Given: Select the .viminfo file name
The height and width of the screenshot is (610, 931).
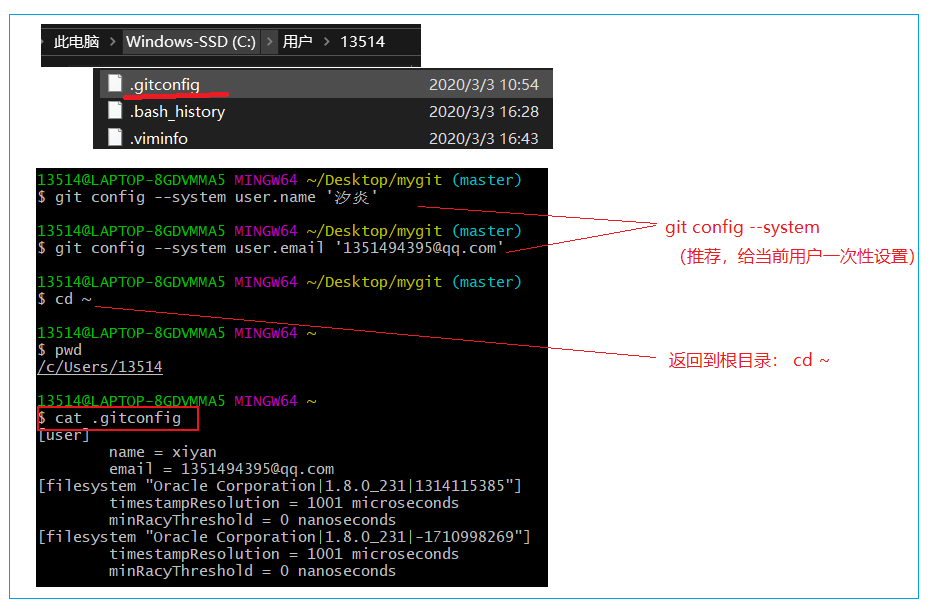Looking at the screenshot, I should tap(159, 138).
